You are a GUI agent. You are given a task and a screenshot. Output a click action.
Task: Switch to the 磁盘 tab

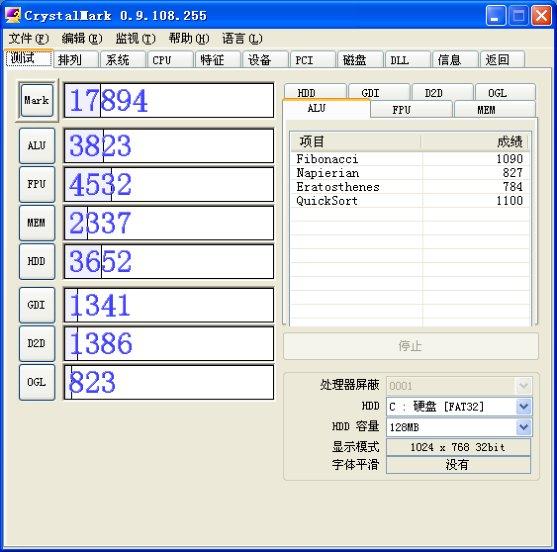(x=360, y=60)
